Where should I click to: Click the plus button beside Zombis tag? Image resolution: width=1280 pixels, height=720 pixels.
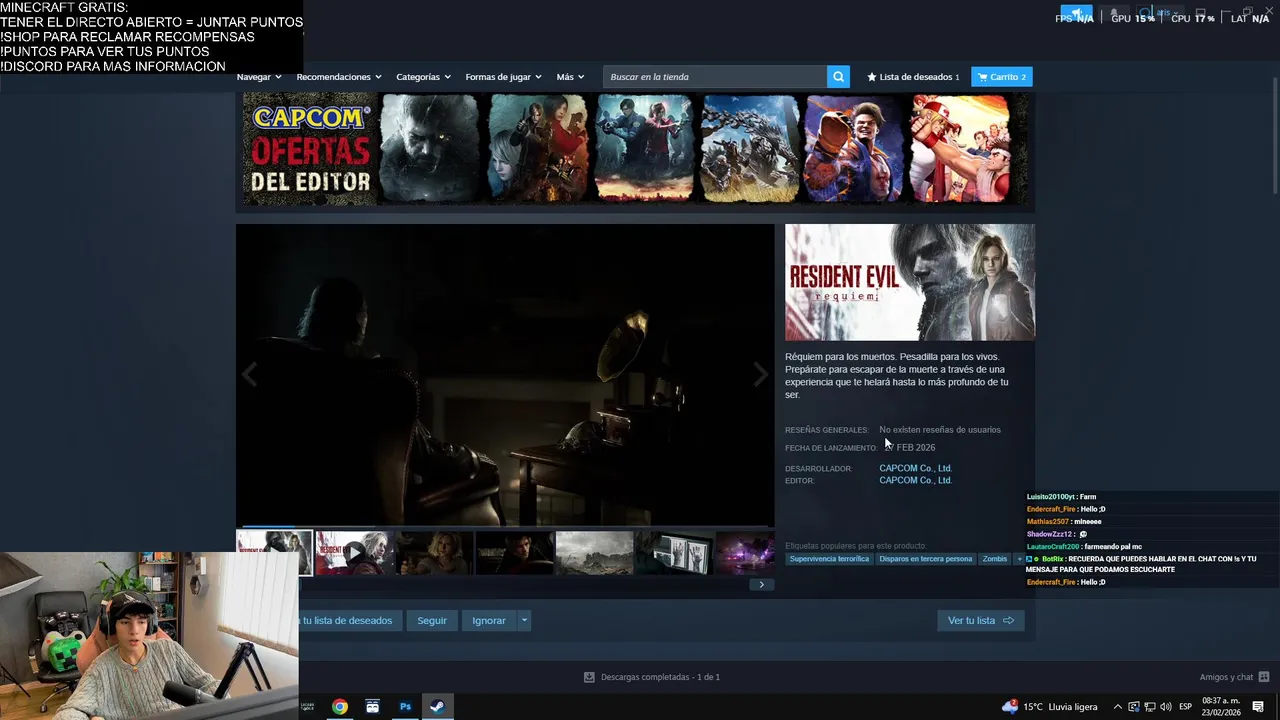pos(1019,559)
